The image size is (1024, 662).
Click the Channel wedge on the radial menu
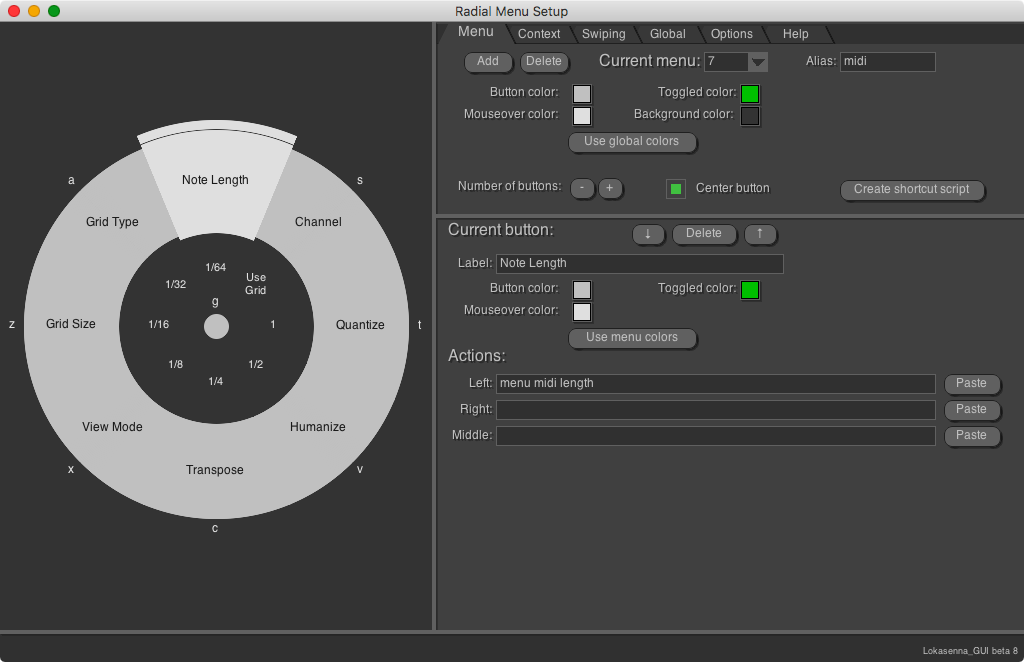(317, 221)
